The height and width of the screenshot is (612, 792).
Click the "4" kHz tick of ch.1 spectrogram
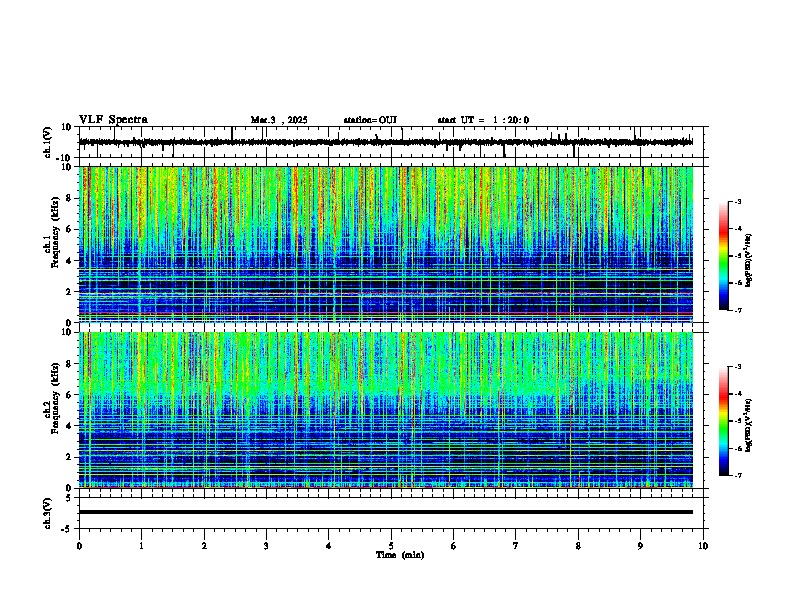point(70,261)
